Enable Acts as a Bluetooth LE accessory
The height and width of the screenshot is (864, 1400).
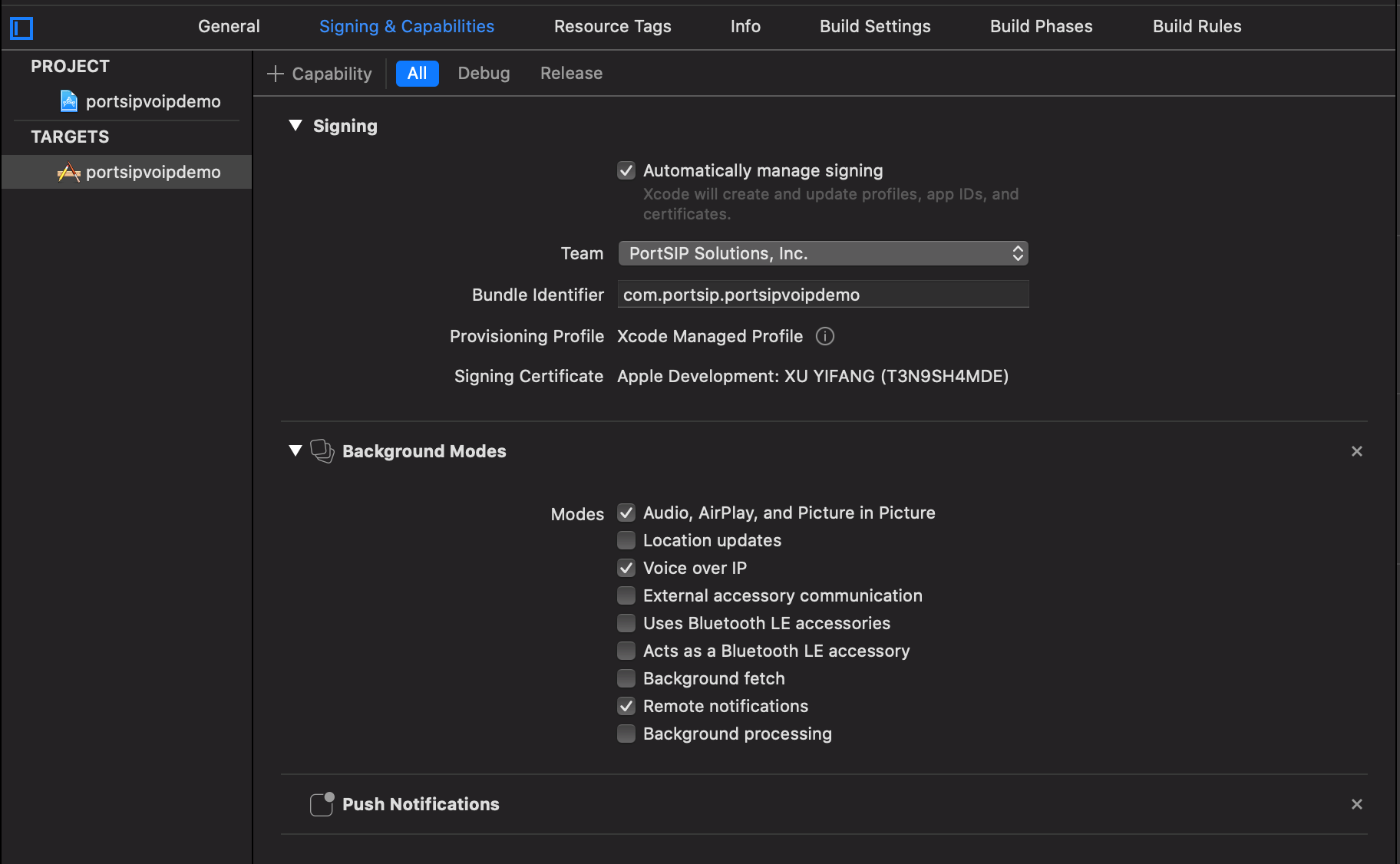626,651
